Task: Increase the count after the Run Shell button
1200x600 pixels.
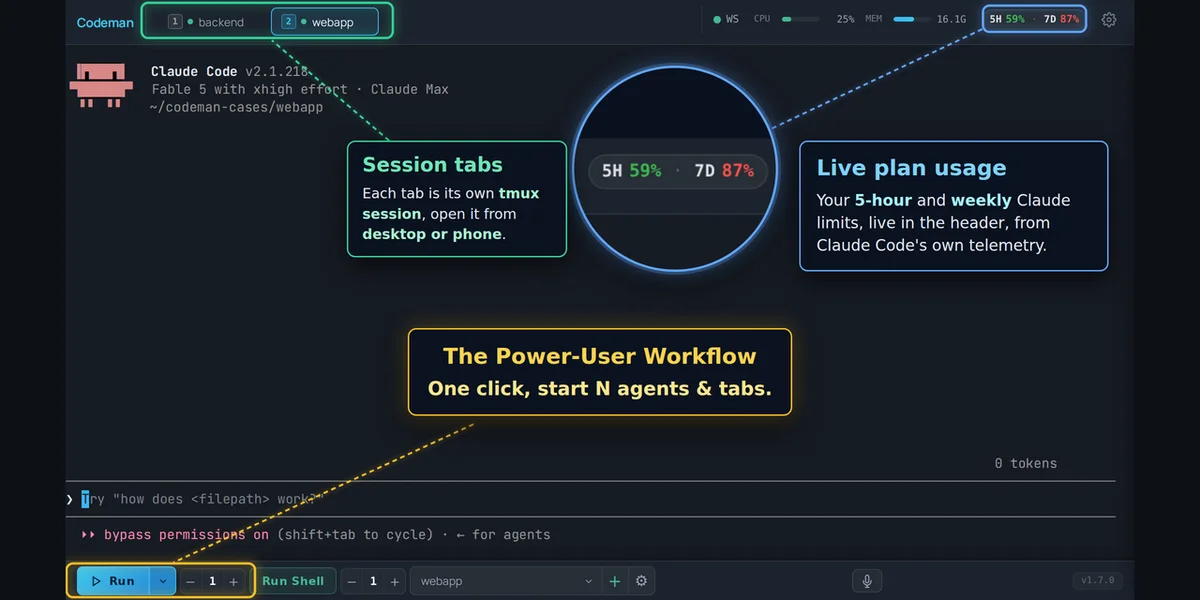Action: click(395, 581)
